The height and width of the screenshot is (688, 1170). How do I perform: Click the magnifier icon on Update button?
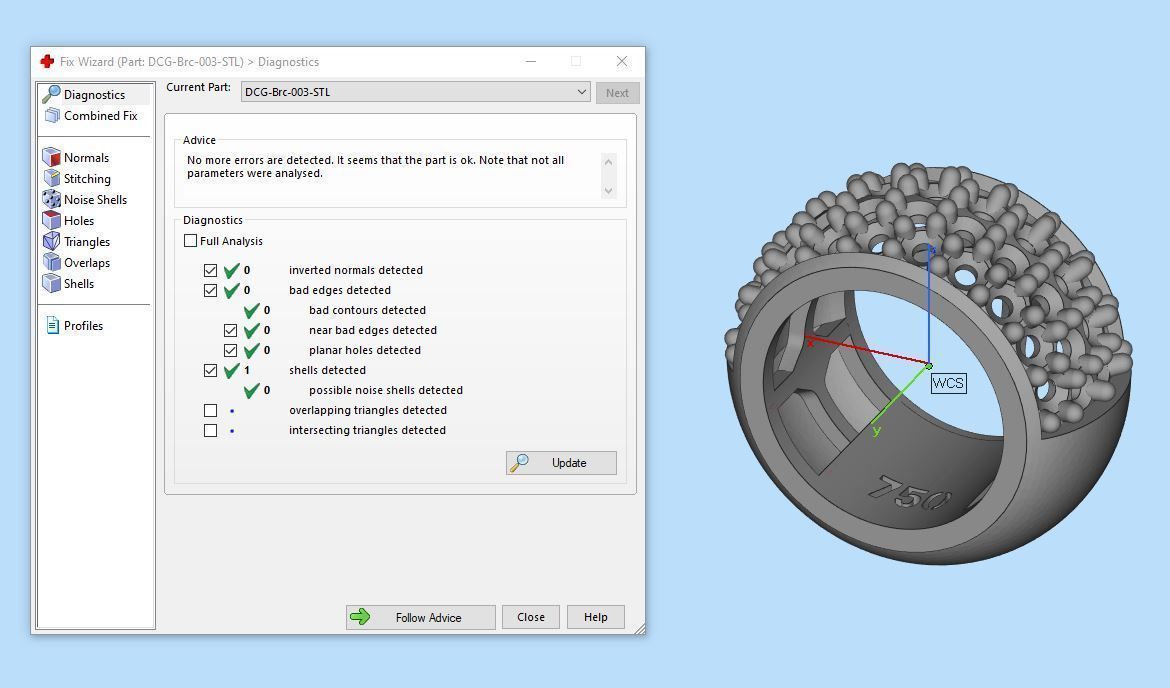pyautogui.click(x=519, y=463)
